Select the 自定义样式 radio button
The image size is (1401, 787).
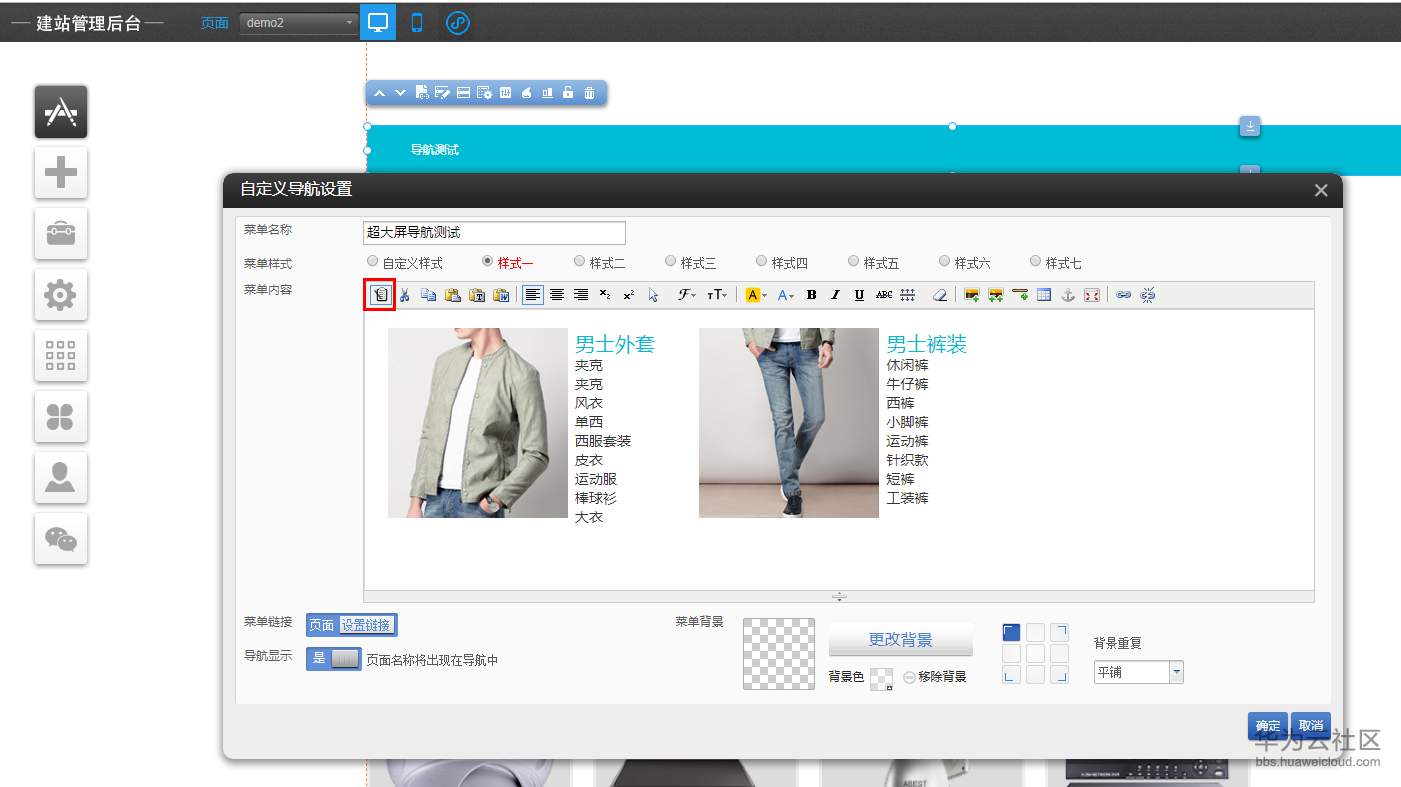[x=373, y=262]
